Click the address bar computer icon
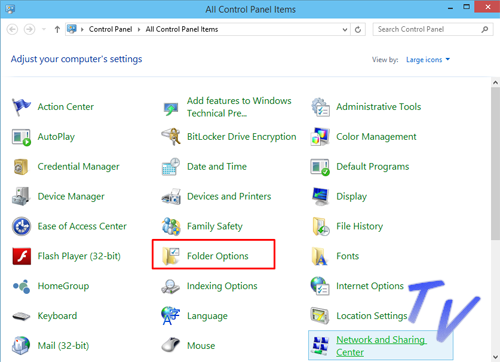500x362 pixels. pyautogui.click(x=72, y=29)
